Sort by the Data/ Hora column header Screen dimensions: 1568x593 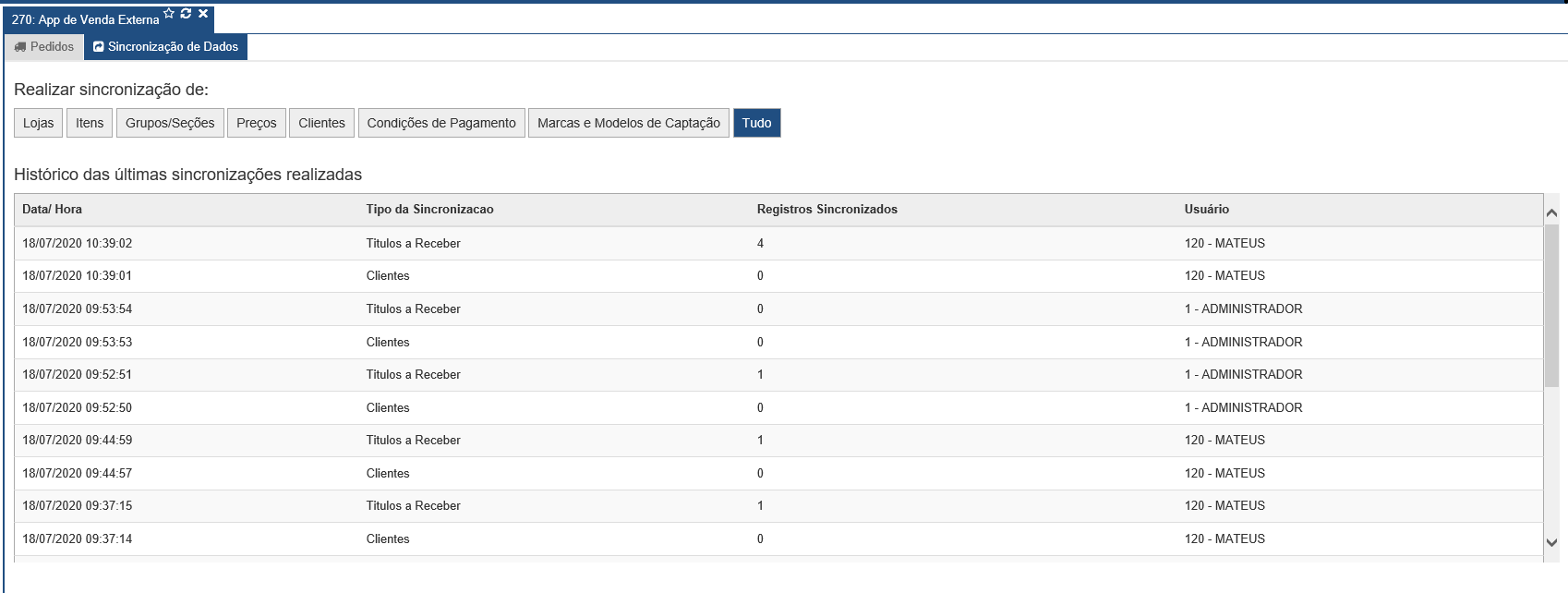[53, 210]
